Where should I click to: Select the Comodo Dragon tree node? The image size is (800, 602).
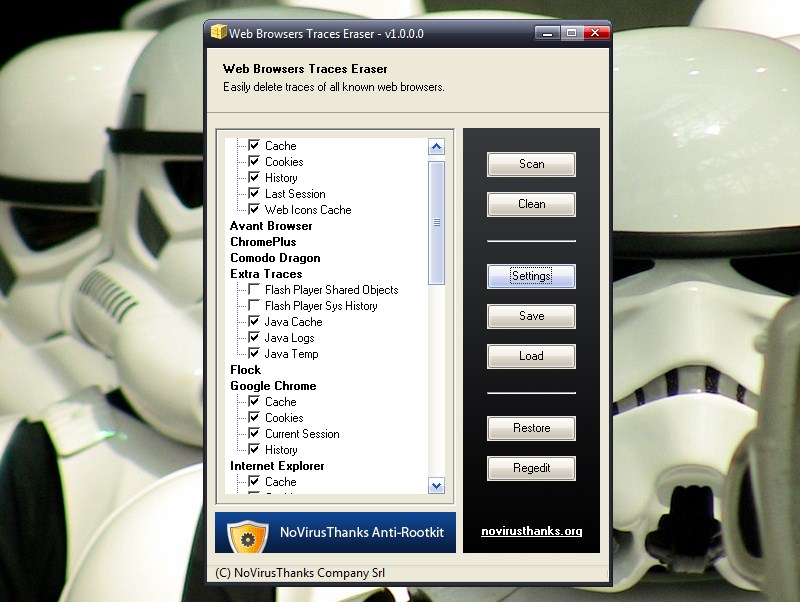tap(275, 258)
